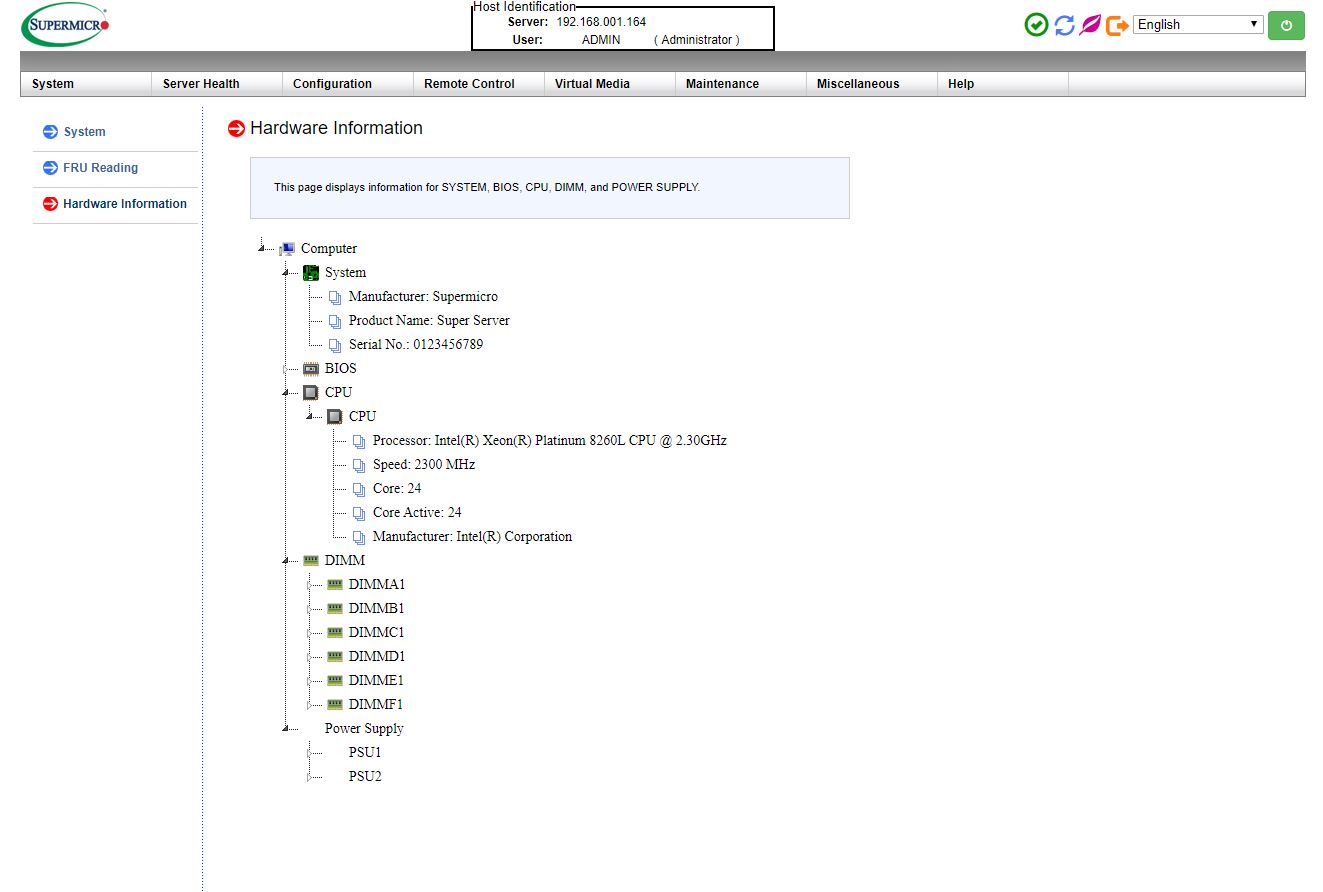Refresh the page with the blue arrows icon

(x=1064, y=25)
